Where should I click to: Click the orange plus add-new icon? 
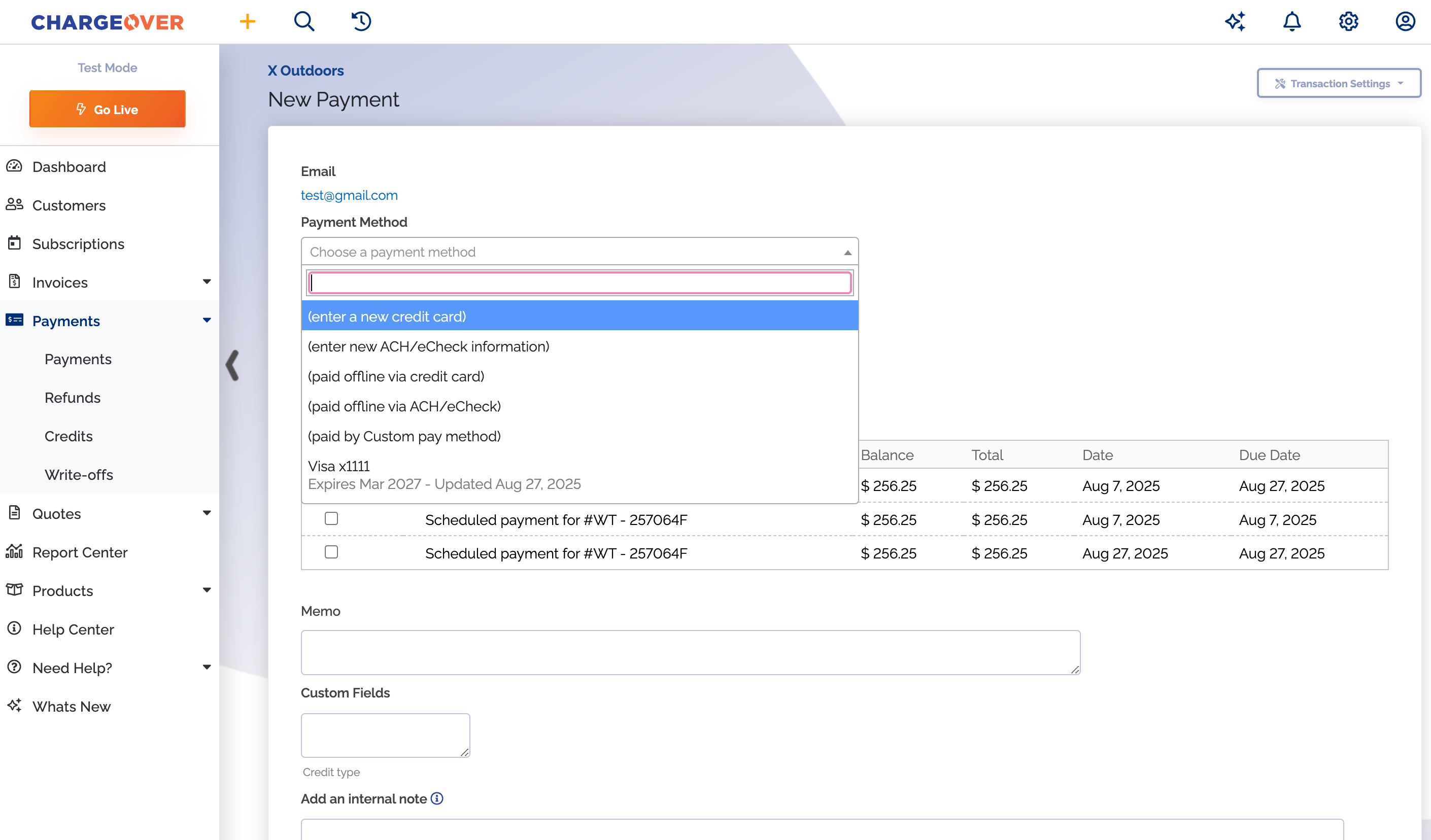[247, 22]
